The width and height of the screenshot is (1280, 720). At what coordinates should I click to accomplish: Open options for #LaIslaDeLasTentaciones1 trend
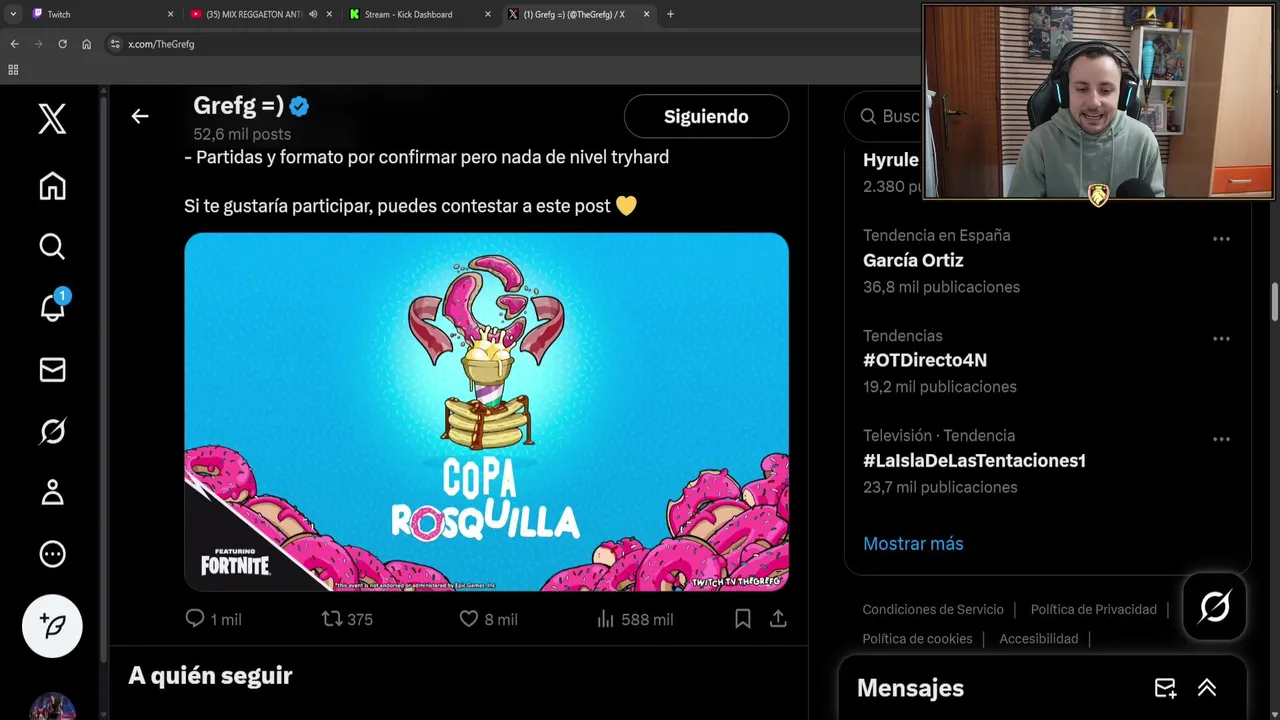(x=1221, y=439)
